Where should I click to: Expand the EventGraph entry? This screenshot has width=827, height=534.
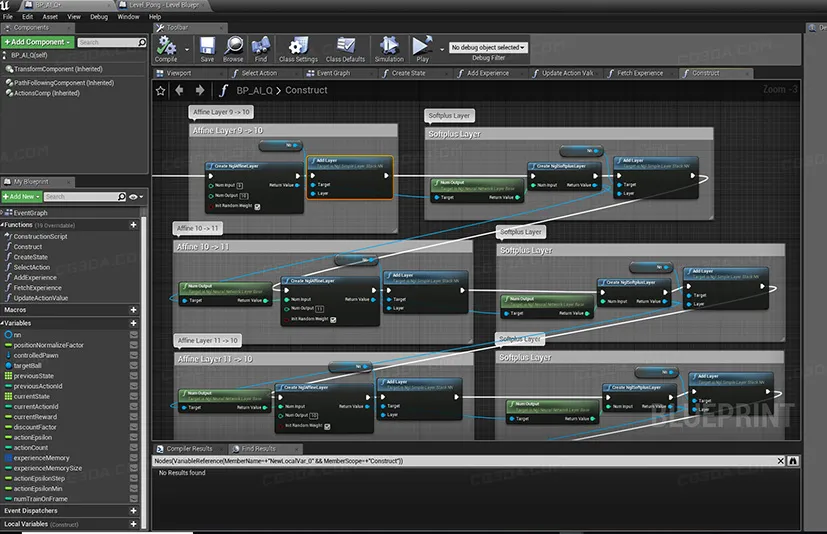pyautogui.click(x=2, y=213)
